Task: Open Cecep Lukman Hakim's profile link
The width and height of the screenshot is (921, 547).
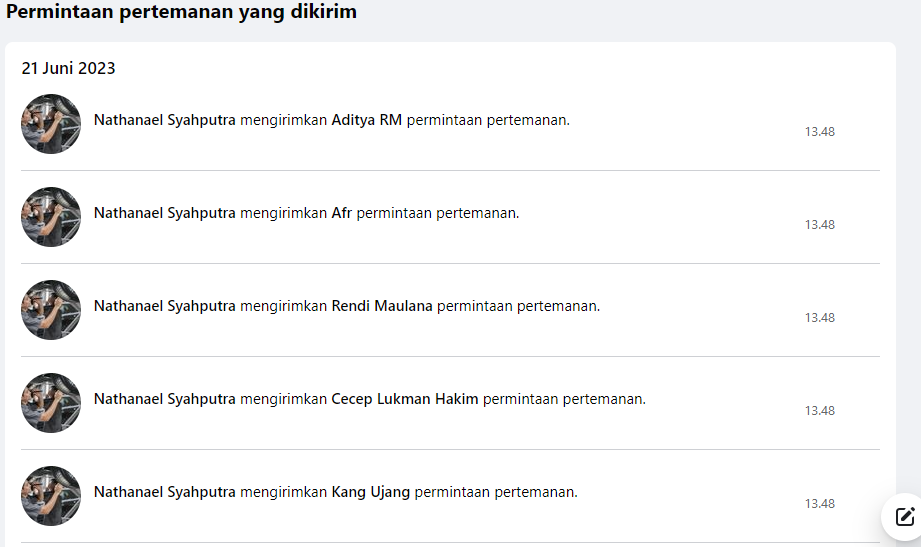Action: click(405, 399)
